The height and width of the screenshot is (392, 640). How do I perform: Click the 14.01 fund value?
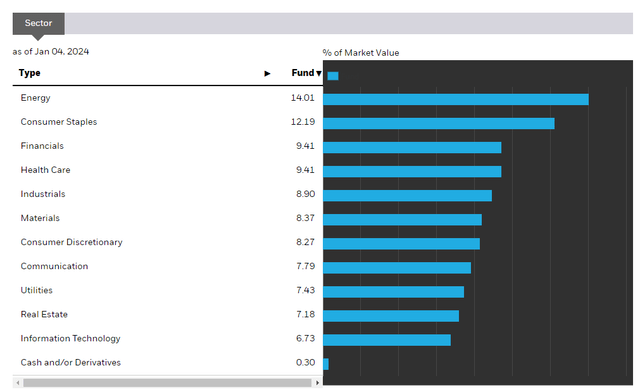(302, 98)
